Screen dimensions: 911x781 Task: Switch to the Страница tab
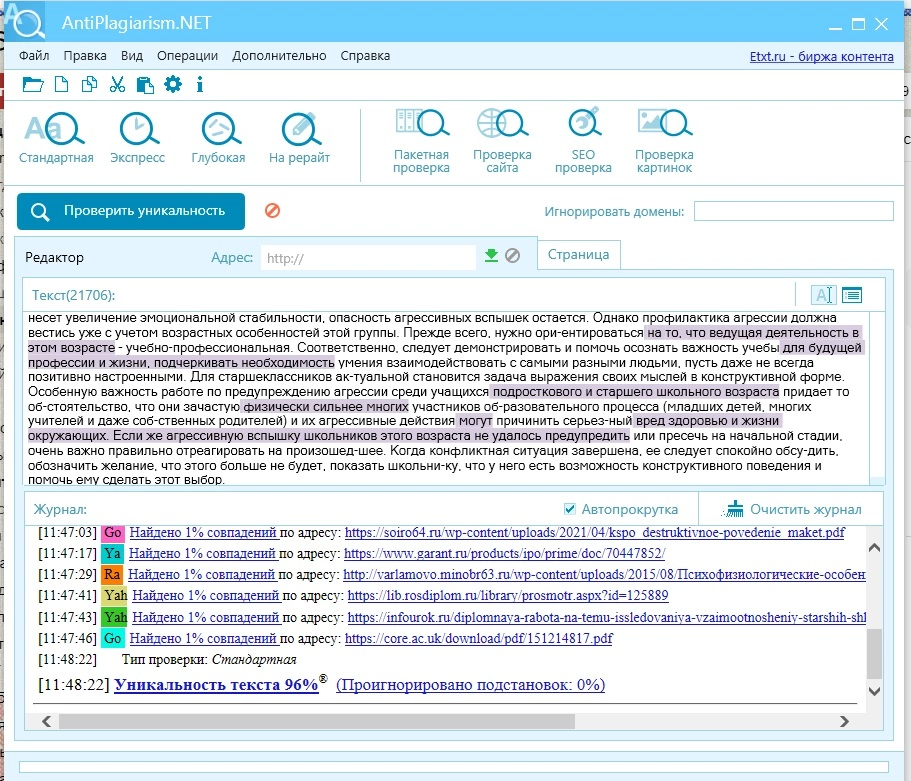(x=578, y=255)
